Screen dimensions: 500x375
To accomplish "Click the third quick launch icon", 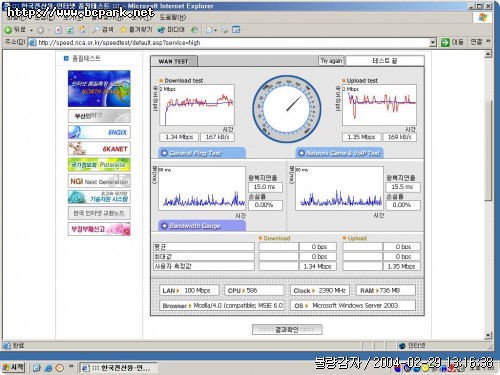I will pos(60,368).
